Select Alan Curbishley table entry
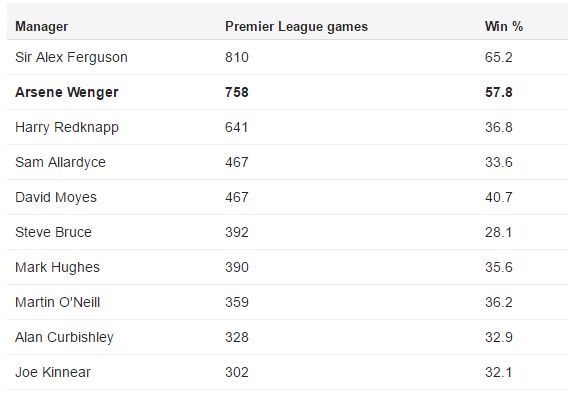Viewport: 568px width, 393px height. click(64, 337)
